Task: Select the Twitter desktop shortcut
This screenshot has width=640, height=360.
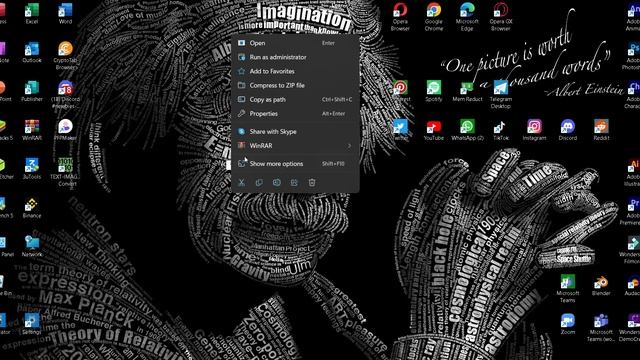Action: (x=400, y=130)
